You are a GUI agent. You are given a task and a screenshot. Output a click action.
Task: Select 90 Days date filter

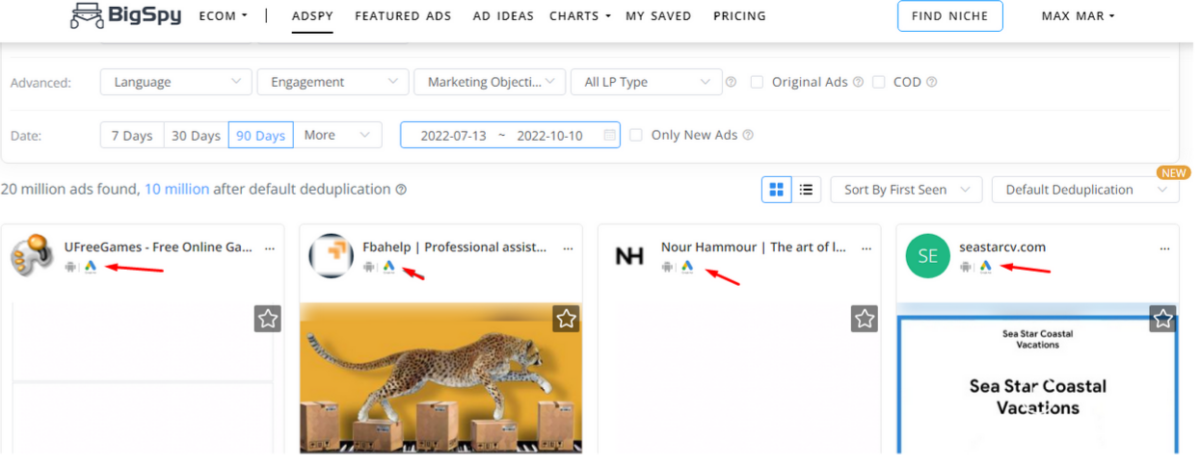click(x=261, y=135)
